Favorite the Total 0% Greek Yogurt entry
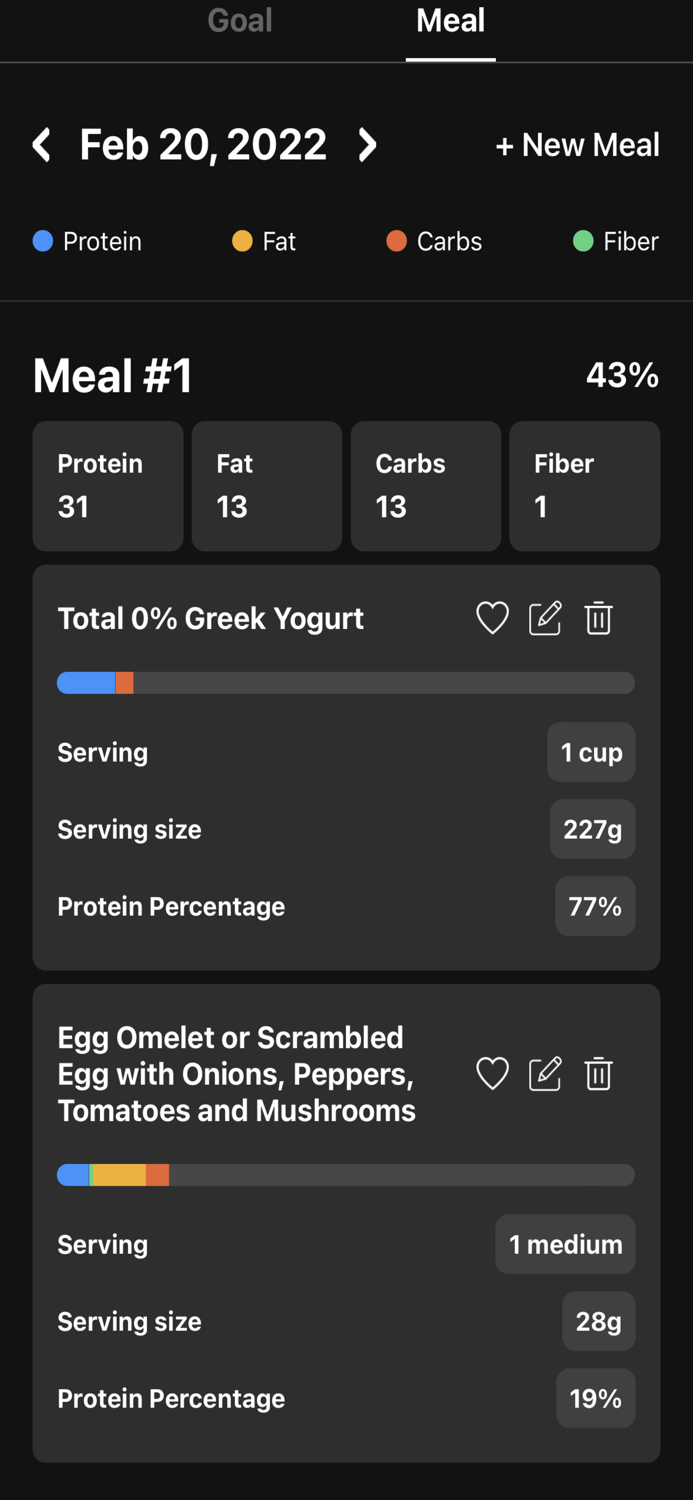 tap(492, 618)
